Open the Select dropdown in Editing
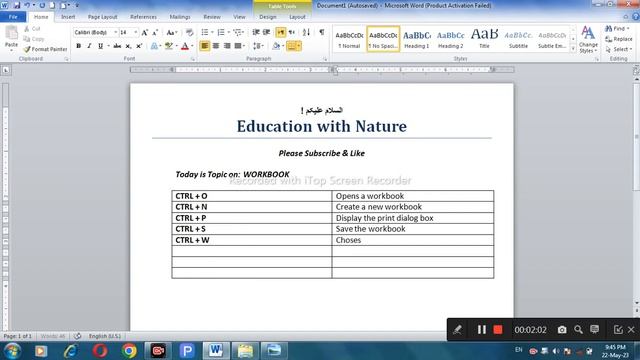The height and width of the screenshot is (360, 640). (x=618, y=49)
